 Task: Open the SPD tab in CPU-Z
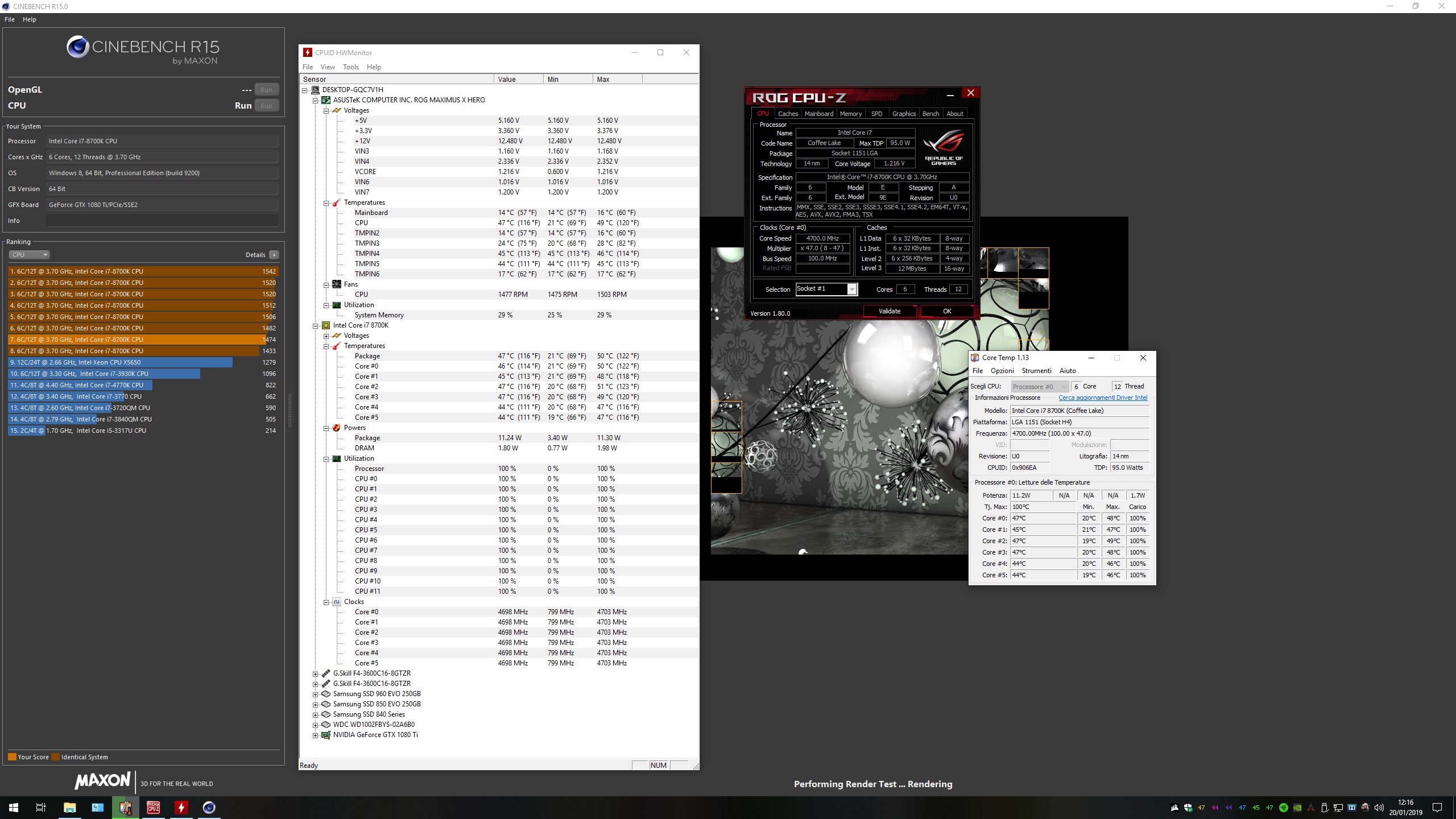[x=877, y=114]
